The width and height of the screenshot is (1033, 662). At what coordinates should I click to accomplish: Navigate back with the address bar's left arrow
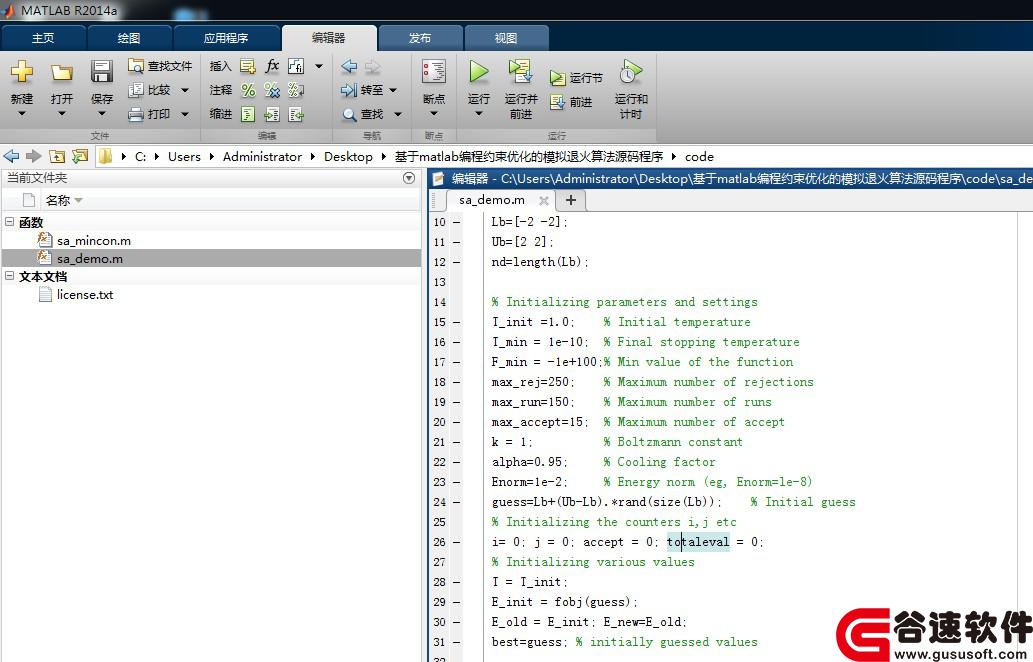(x=11, y=157)
